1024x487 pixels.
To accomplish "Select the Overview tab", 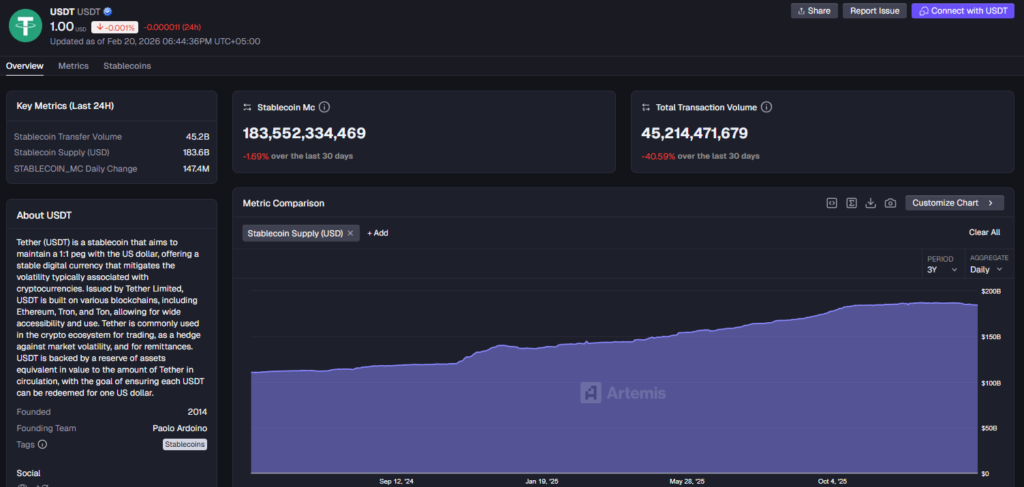I will (x=24, y=66).
